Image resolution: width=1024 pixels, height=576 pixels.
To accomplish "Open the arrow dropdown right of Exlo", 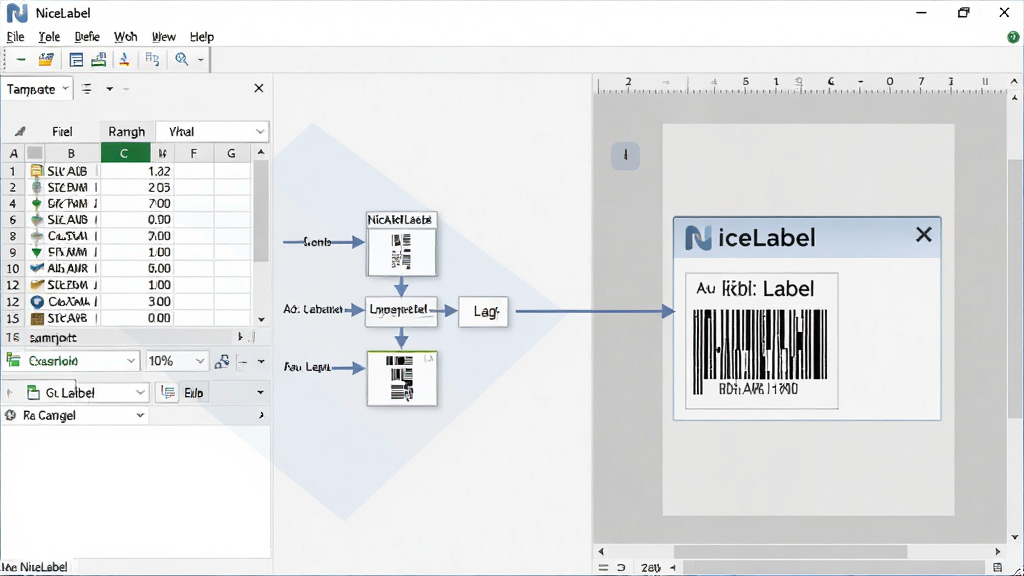I will [x=260, y=392].
